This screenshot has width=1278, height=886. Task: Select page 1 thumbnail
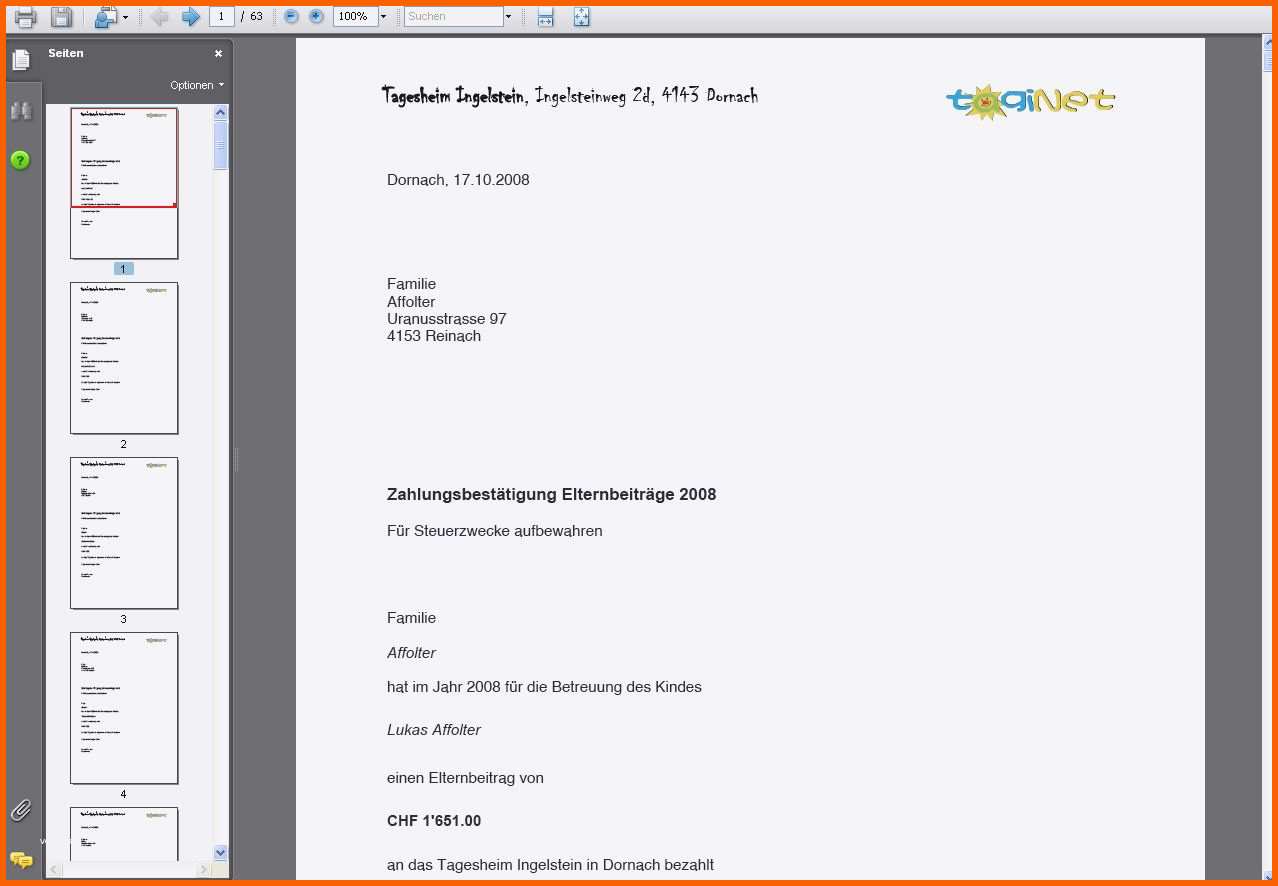pos(124,183)
